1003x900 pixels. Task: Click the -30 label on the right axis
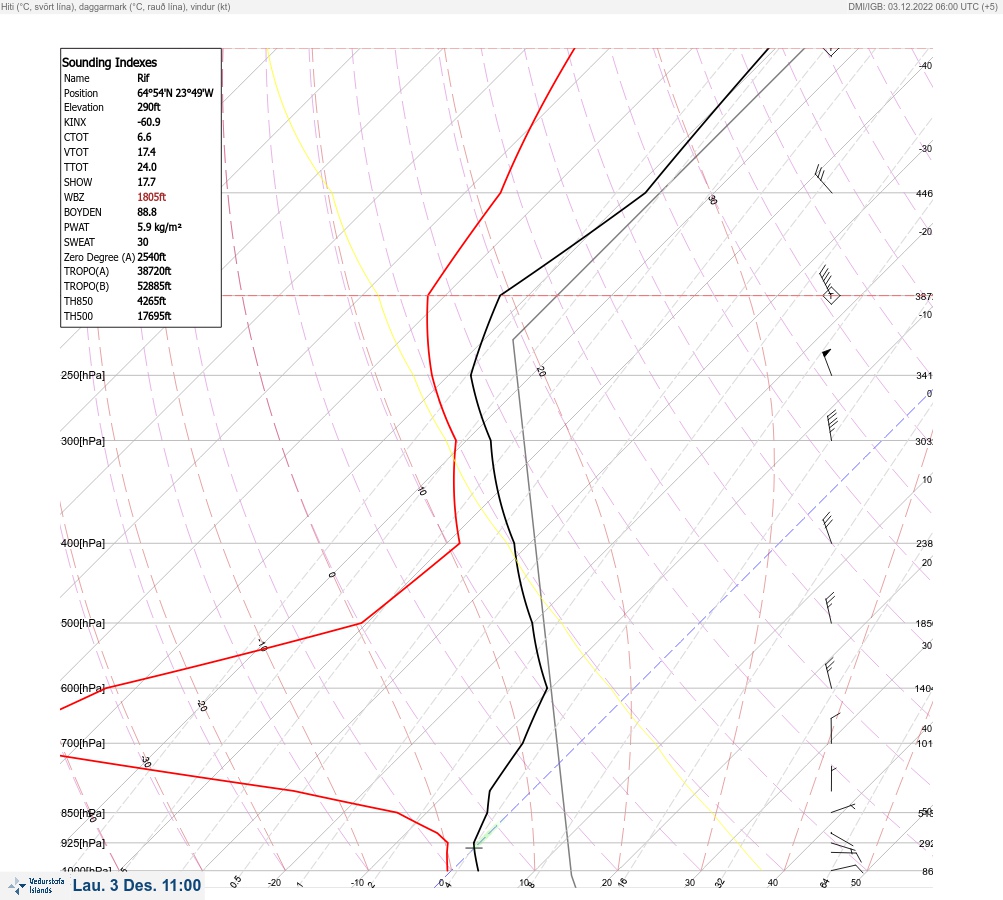[925, 148]
